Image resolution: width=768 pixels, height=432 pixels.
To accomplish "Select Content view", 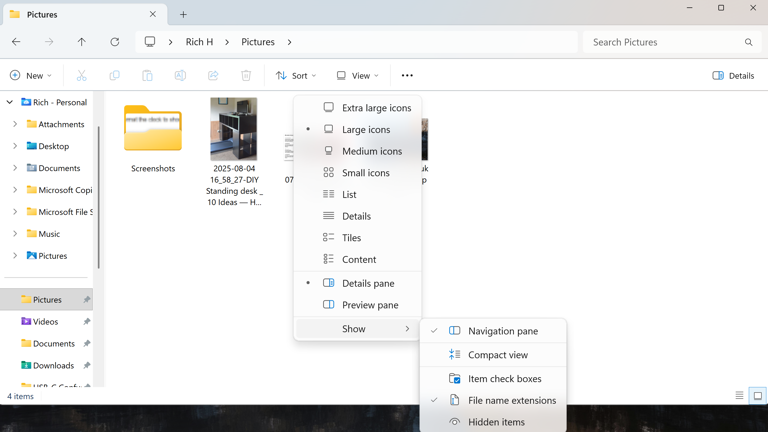I will [x=358, y=259].
